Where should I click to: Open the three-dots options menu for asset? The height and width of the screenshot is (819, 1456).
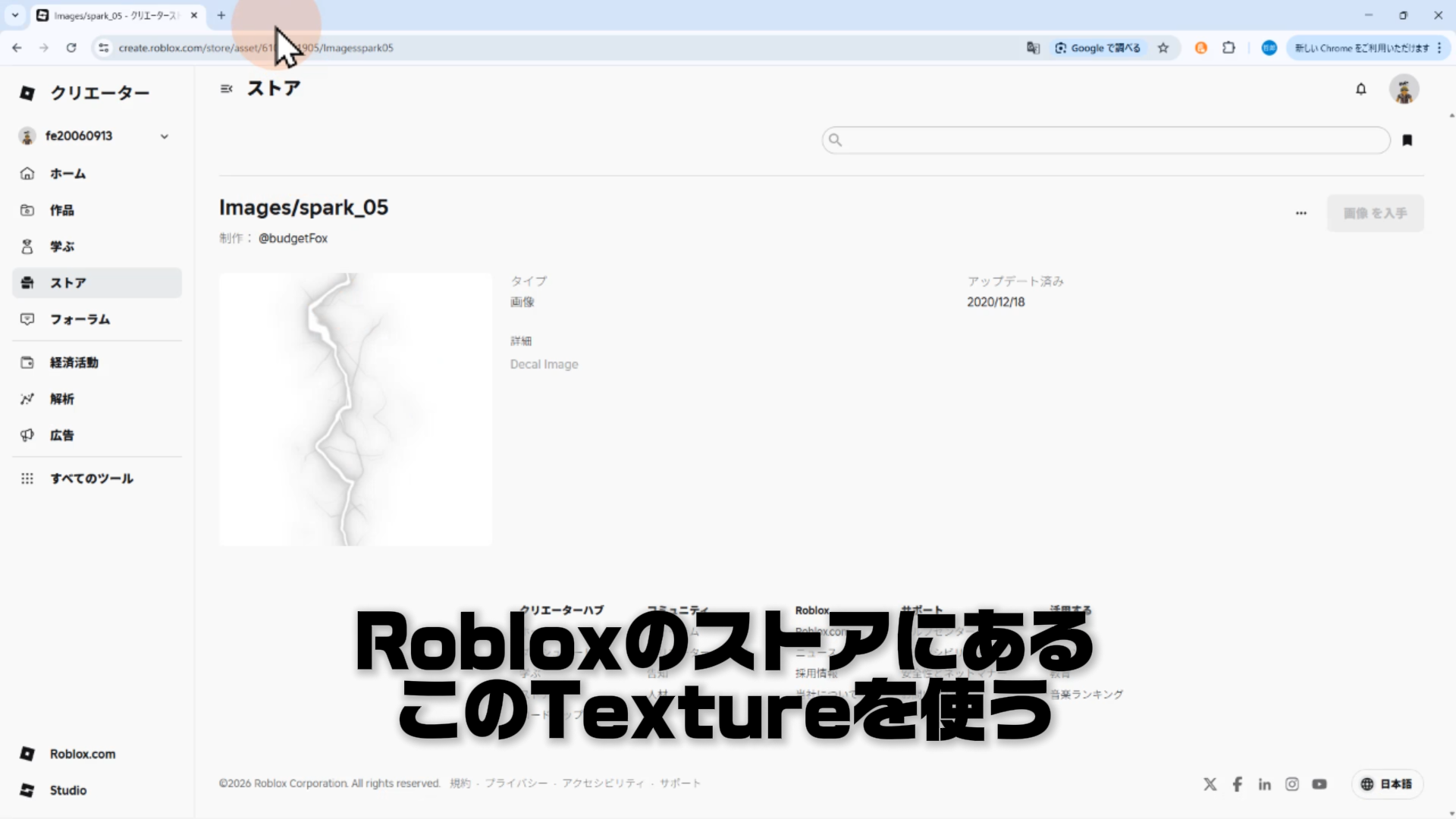point(1301,213)
